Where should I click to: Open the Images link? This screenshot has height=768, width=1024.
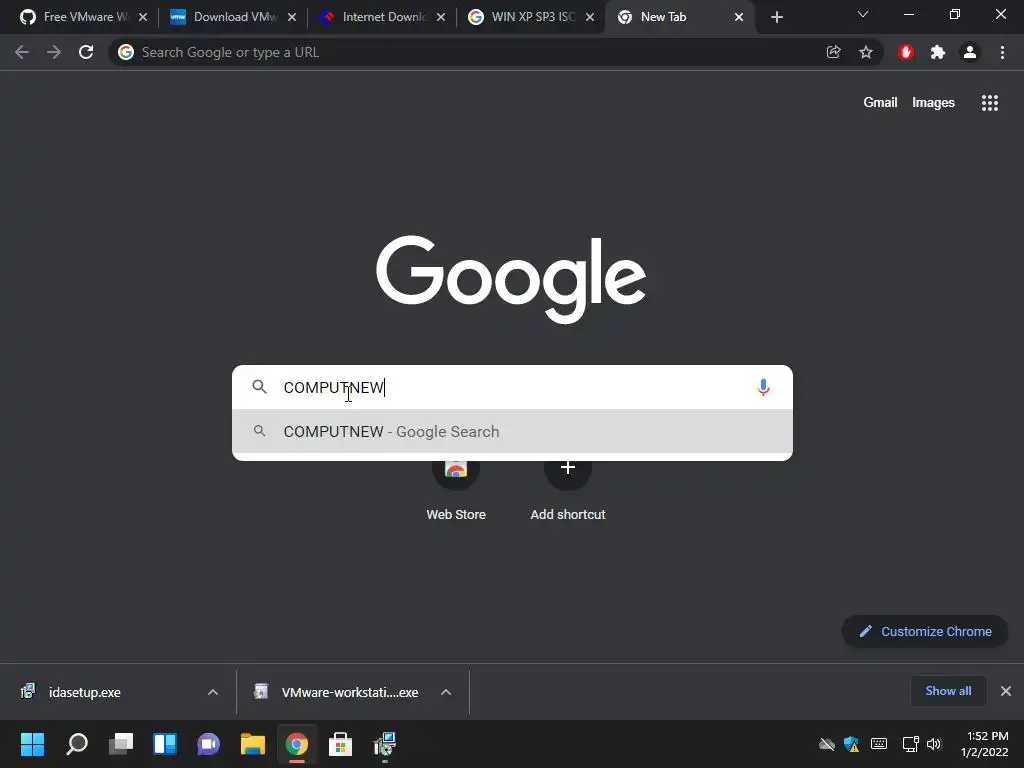933,103
